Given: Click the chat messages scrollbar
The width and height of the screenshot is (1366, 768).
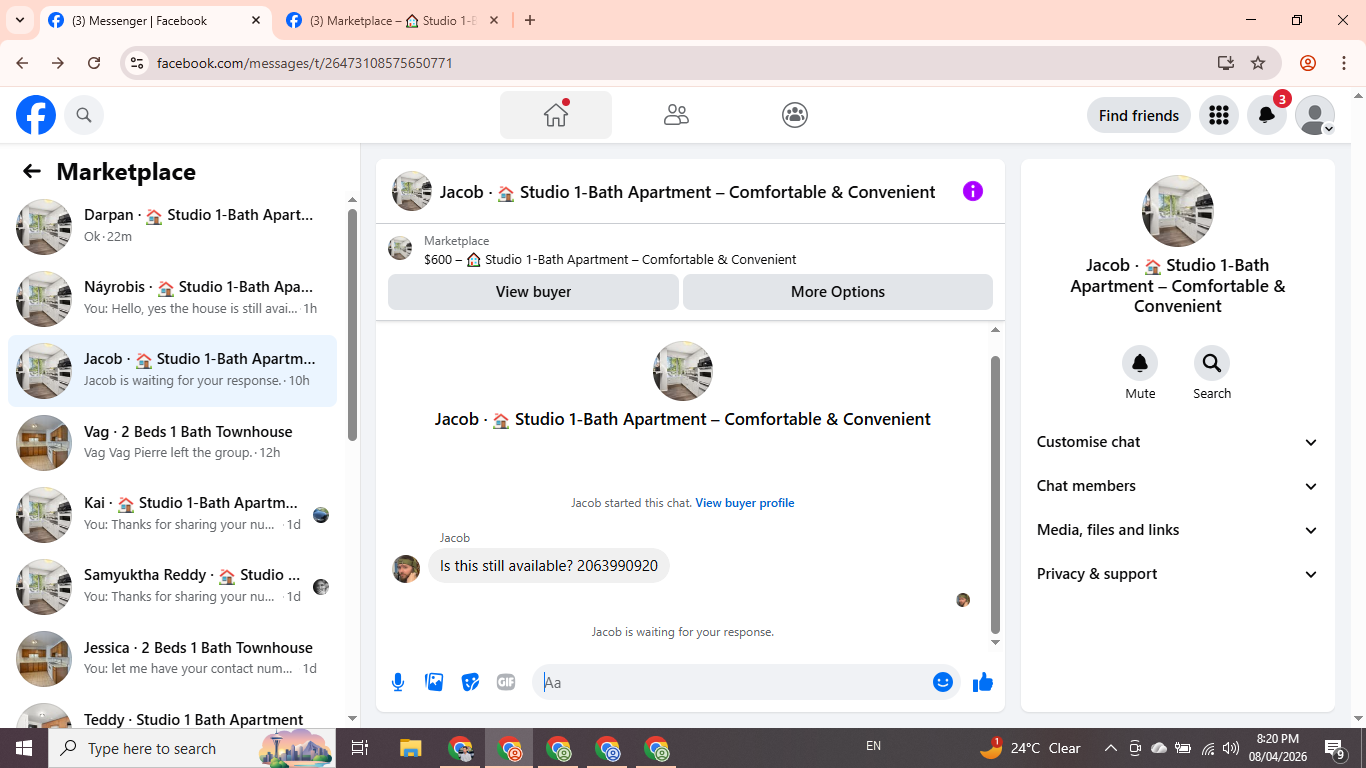Looking at the screenshot, I should point(995,495).
